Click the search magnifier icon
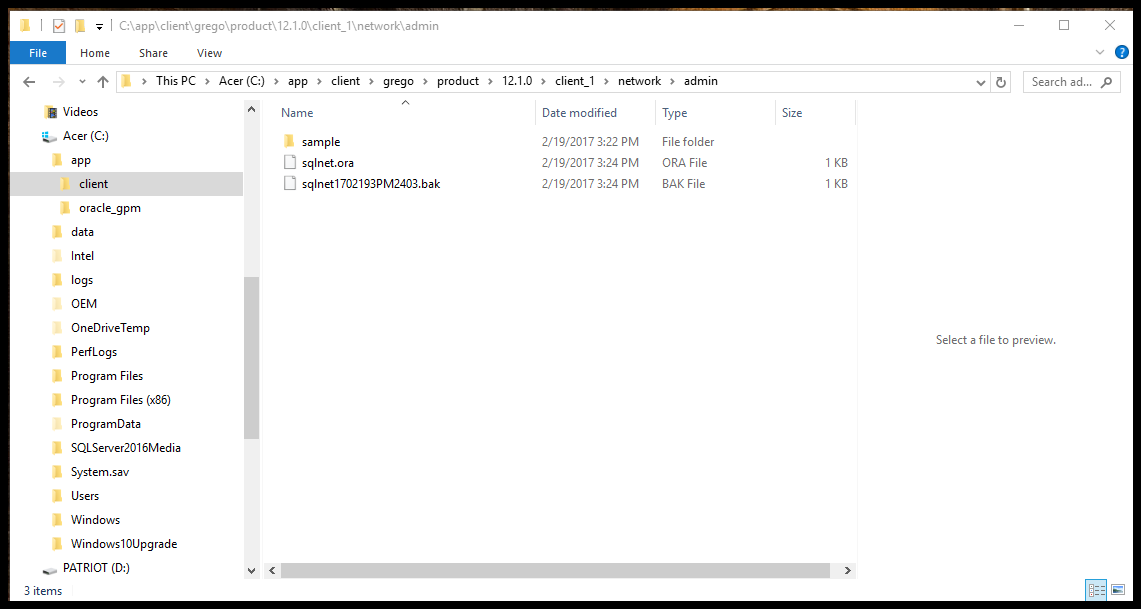The image size is (1141, 609). [1107, 81]
